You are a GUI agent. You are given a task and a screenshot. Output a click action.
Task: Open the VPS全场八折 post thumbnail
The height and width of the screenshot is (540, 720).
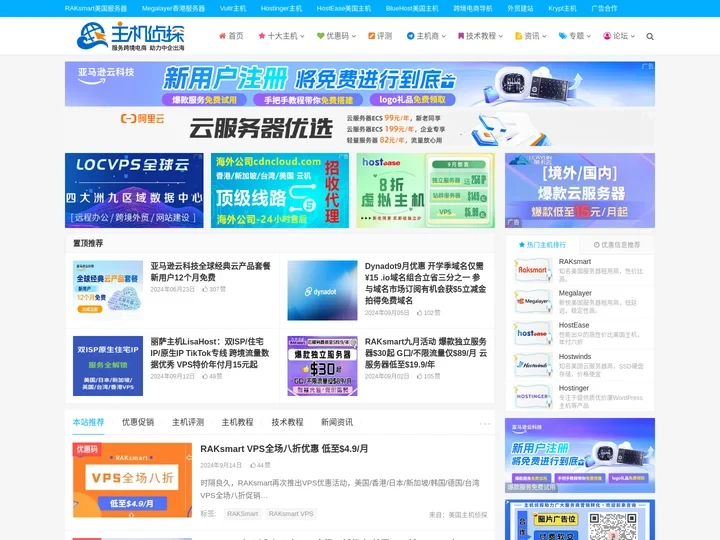[132, 480]
